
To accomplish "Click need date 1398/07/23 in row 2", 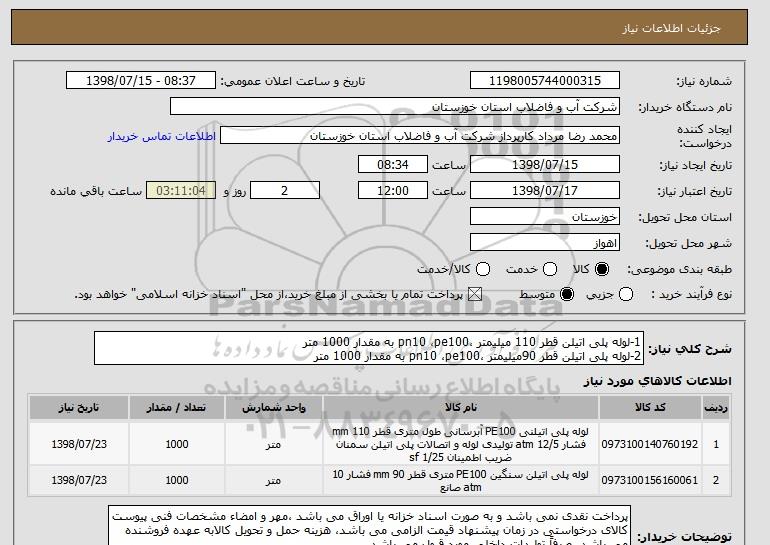I will point(79,480).
